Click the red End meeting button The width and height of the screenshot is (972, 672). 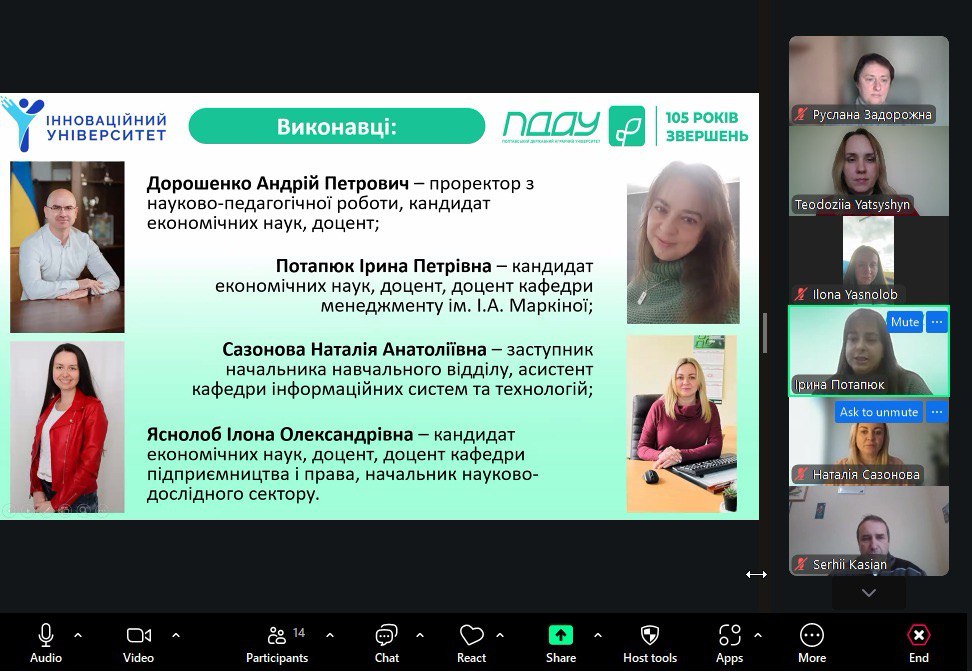coord(918,641)
